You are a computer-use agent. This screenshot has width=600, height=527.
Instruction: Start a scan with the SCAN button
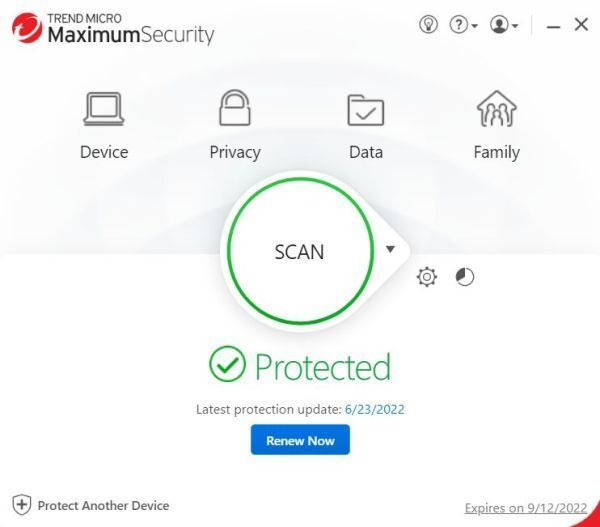[x=299, y=252]
